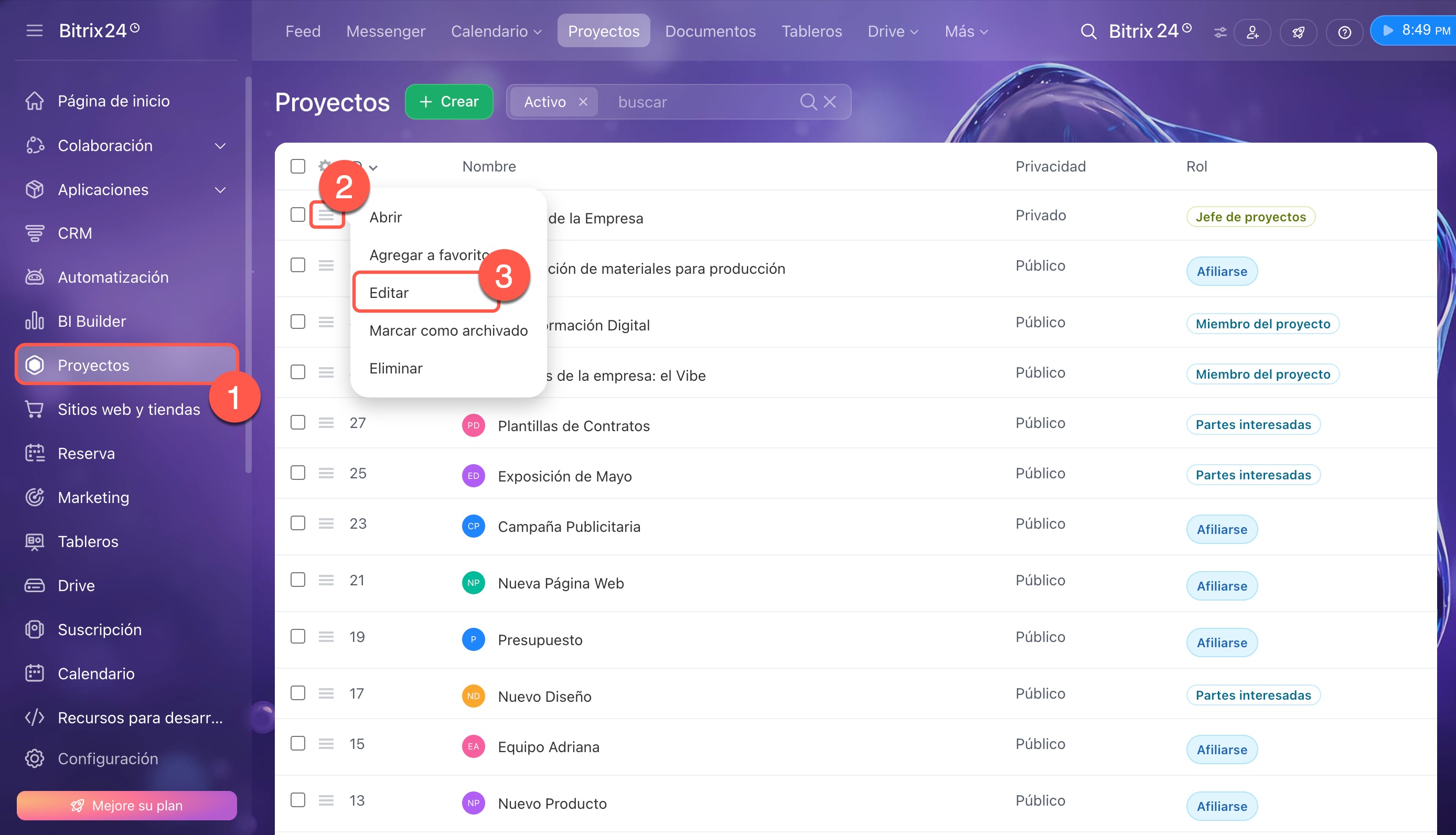This screenshot has height=835, width=1456.
Task: Open the Equipo Adriana project link
Action: (548, 747)
